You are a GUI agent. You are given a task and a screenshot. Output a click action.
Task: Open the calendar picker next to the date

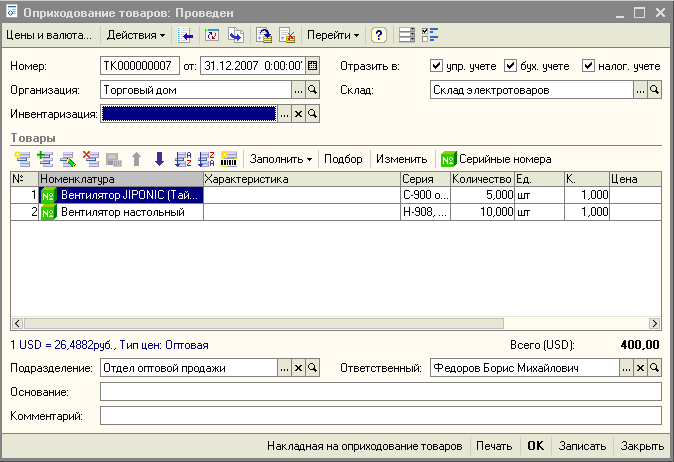pos(312,66)
